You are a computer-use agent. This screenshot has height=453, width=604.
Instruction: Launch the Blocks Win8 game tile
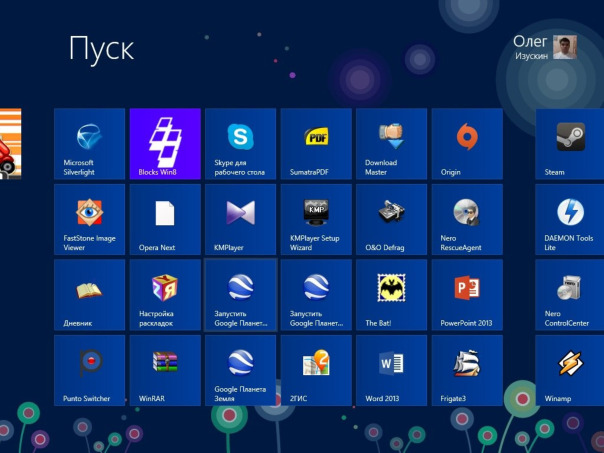(165, 144)
